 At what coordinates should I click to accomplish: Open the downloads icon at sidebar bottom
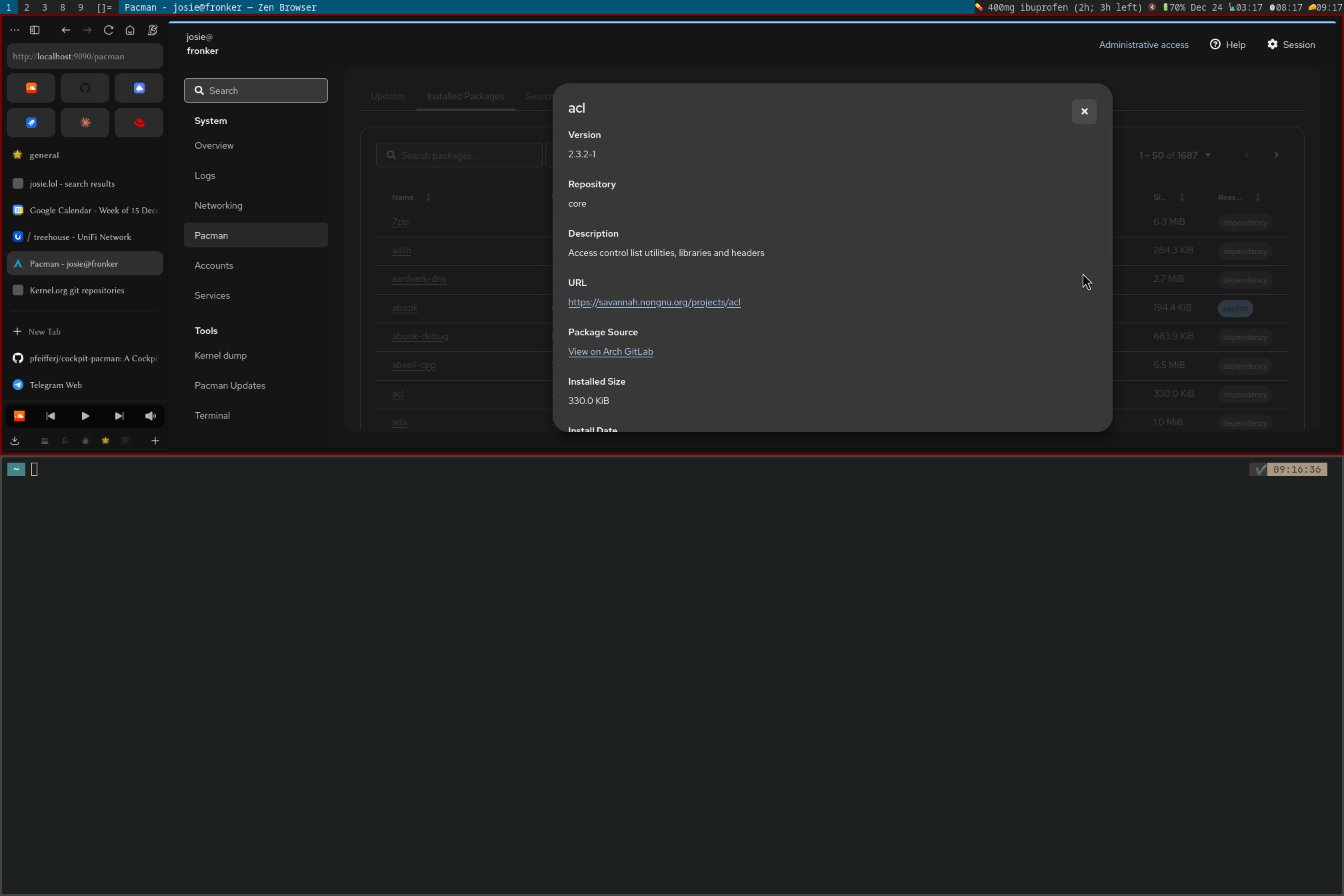click(15, 441)
